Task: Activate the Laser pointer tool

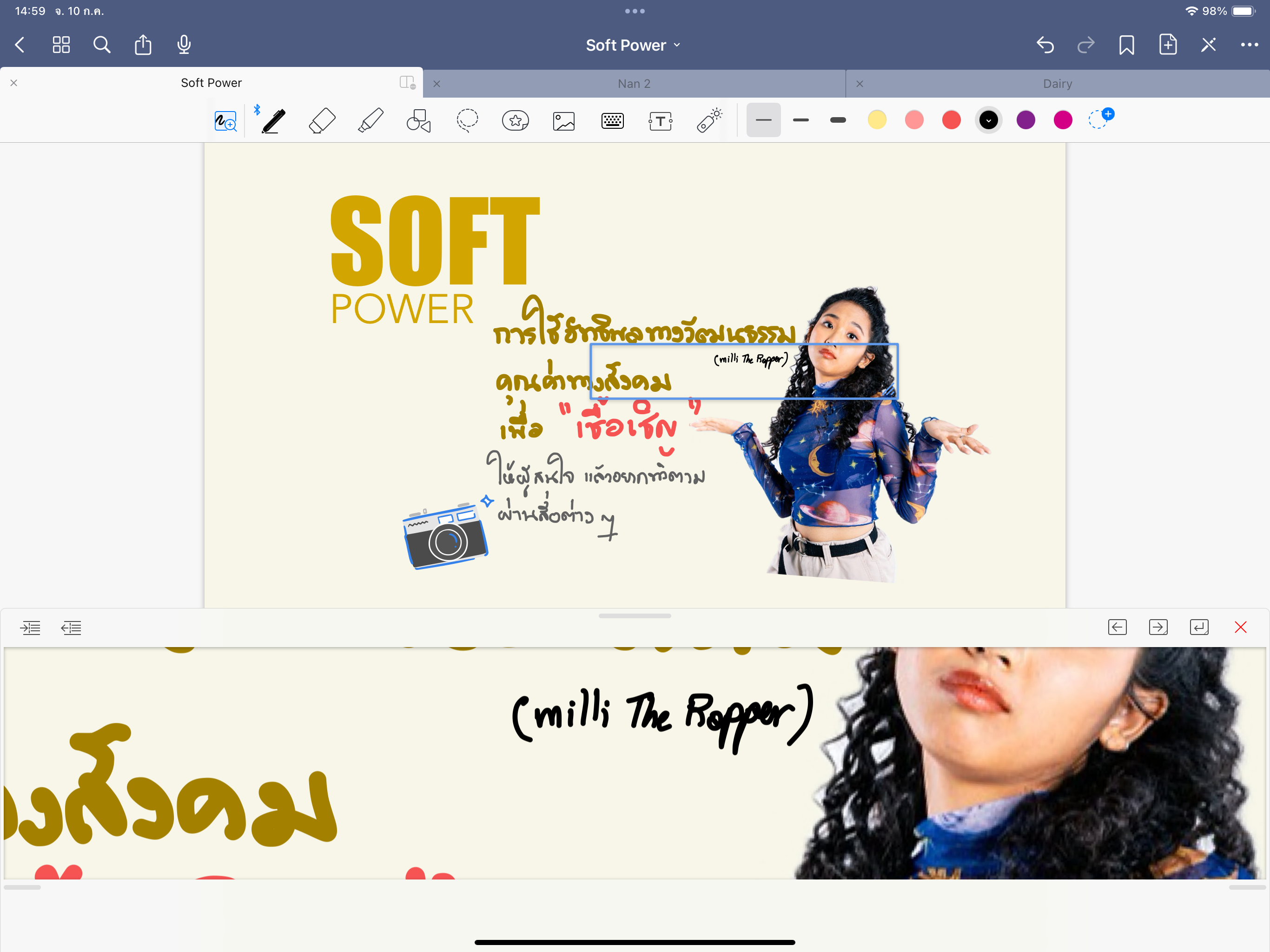Action: click(x=710, y=121)
